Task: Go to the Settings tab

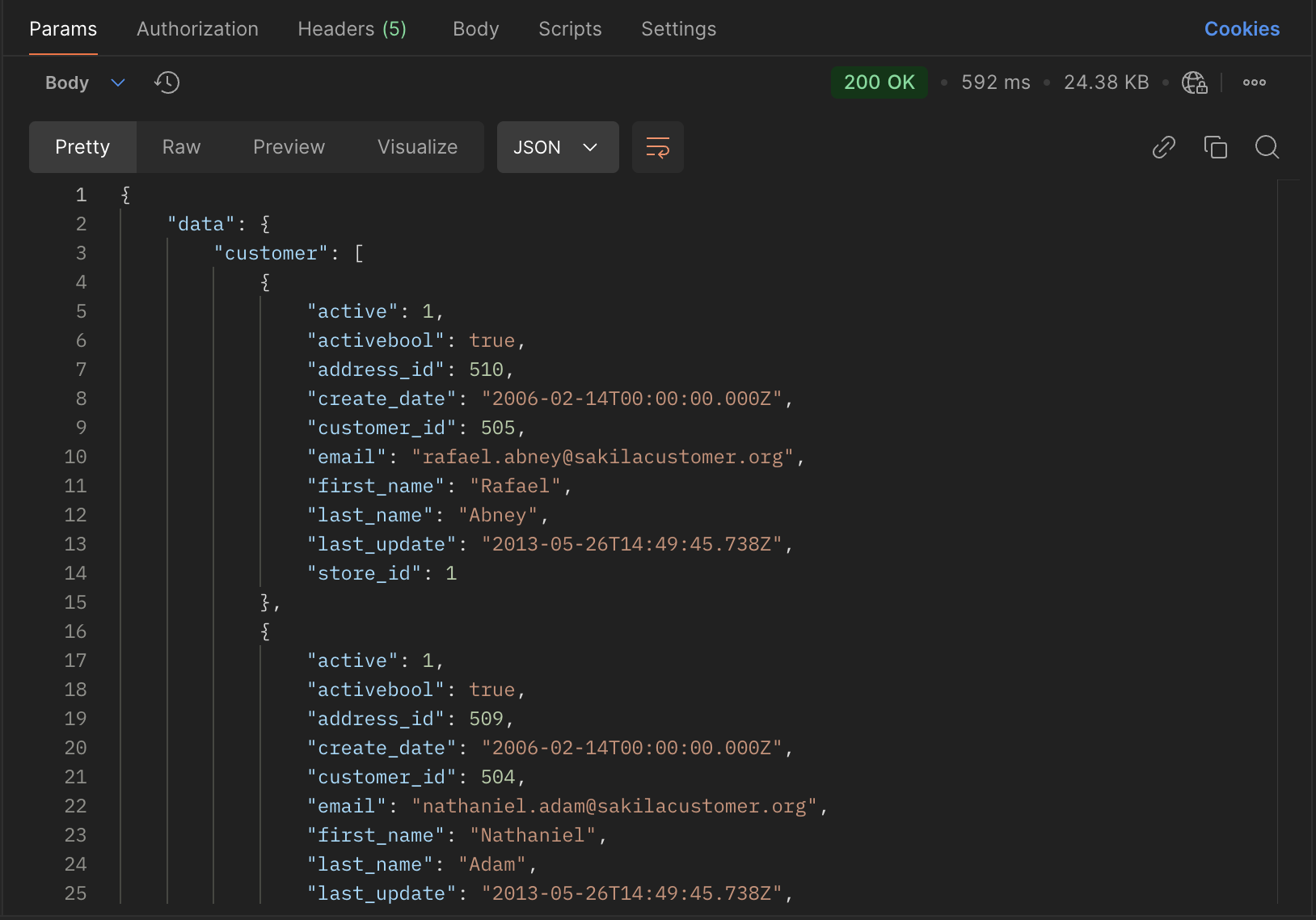Action: 678,29
